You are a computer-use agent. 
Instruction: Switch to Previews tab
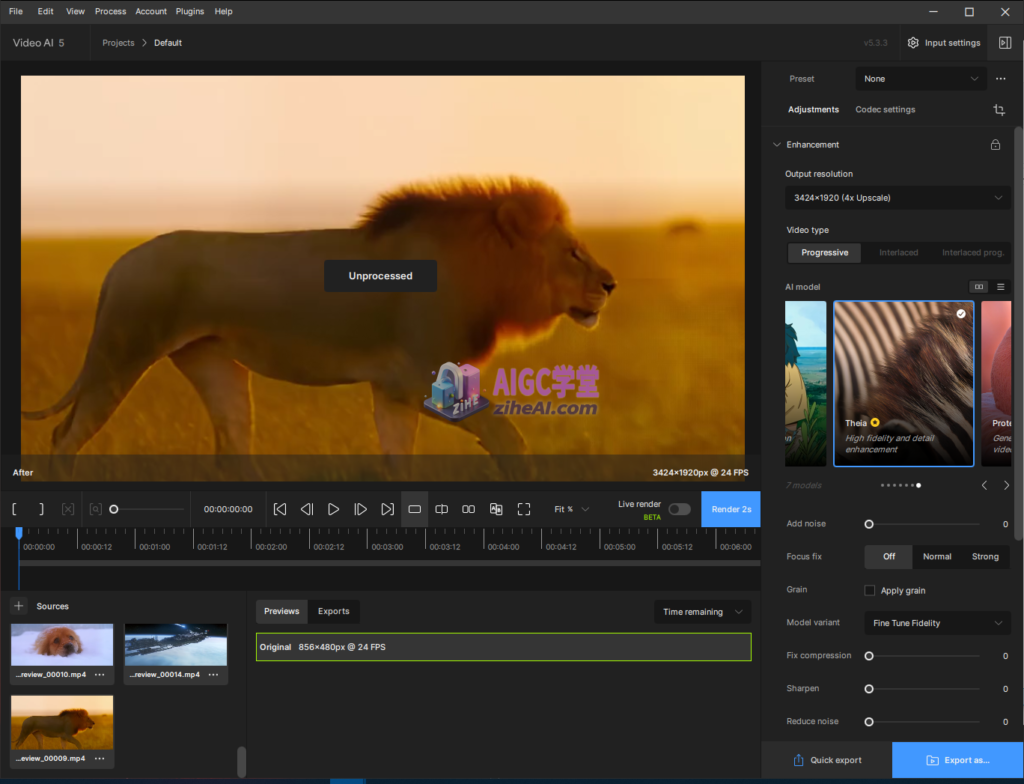(x=281, y=612)
